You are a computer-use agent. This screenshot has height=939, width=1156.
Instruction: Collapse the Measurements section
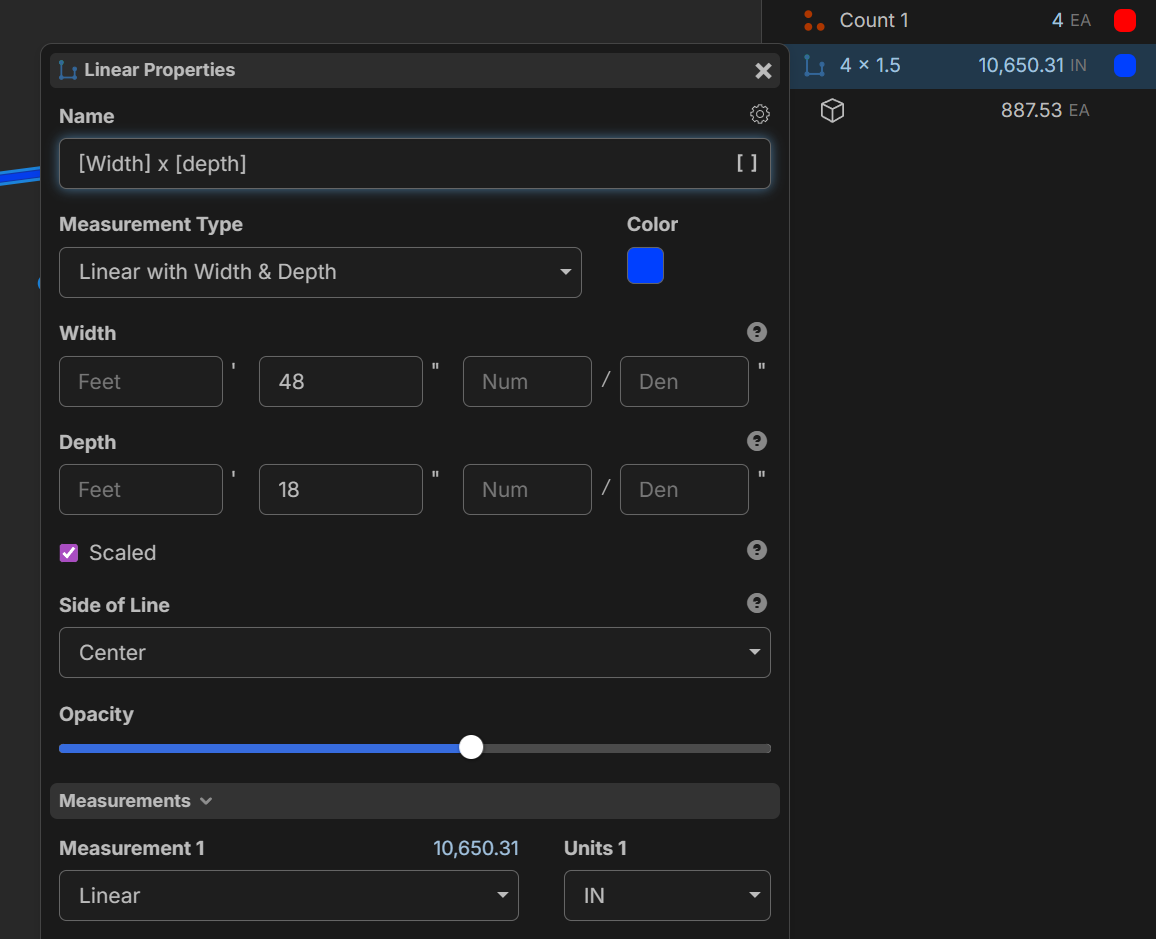[x=135, y=801]
